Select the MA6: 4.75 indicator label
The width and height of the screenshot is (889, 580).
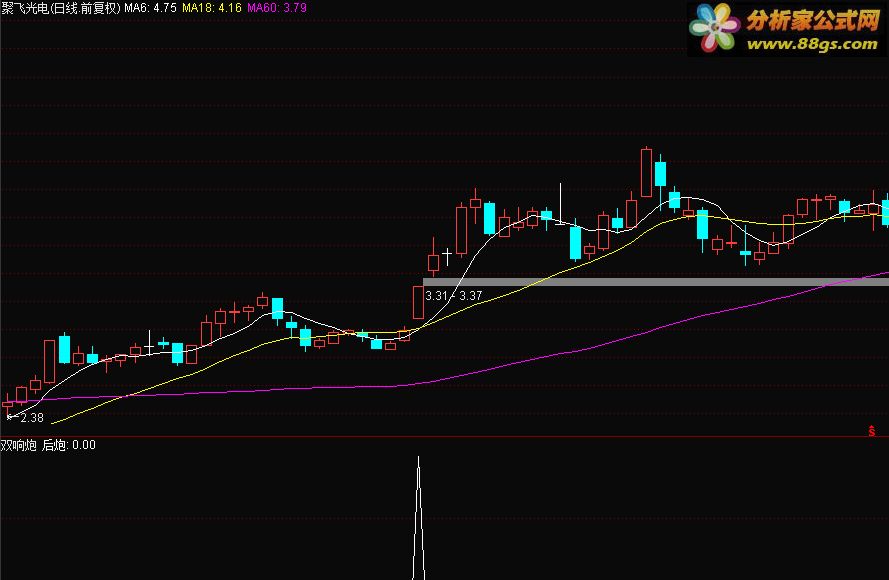[150, 8]
